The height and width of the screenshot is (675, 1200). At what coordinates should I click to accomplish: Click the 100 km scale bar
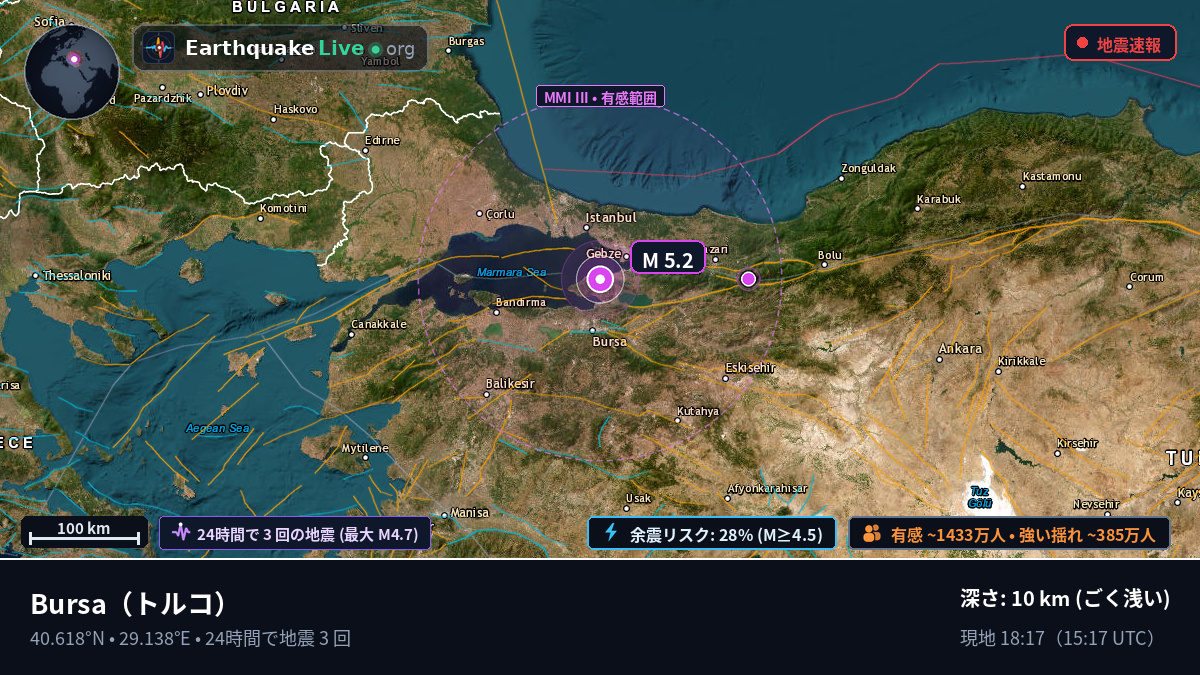(x=84, y=533)
